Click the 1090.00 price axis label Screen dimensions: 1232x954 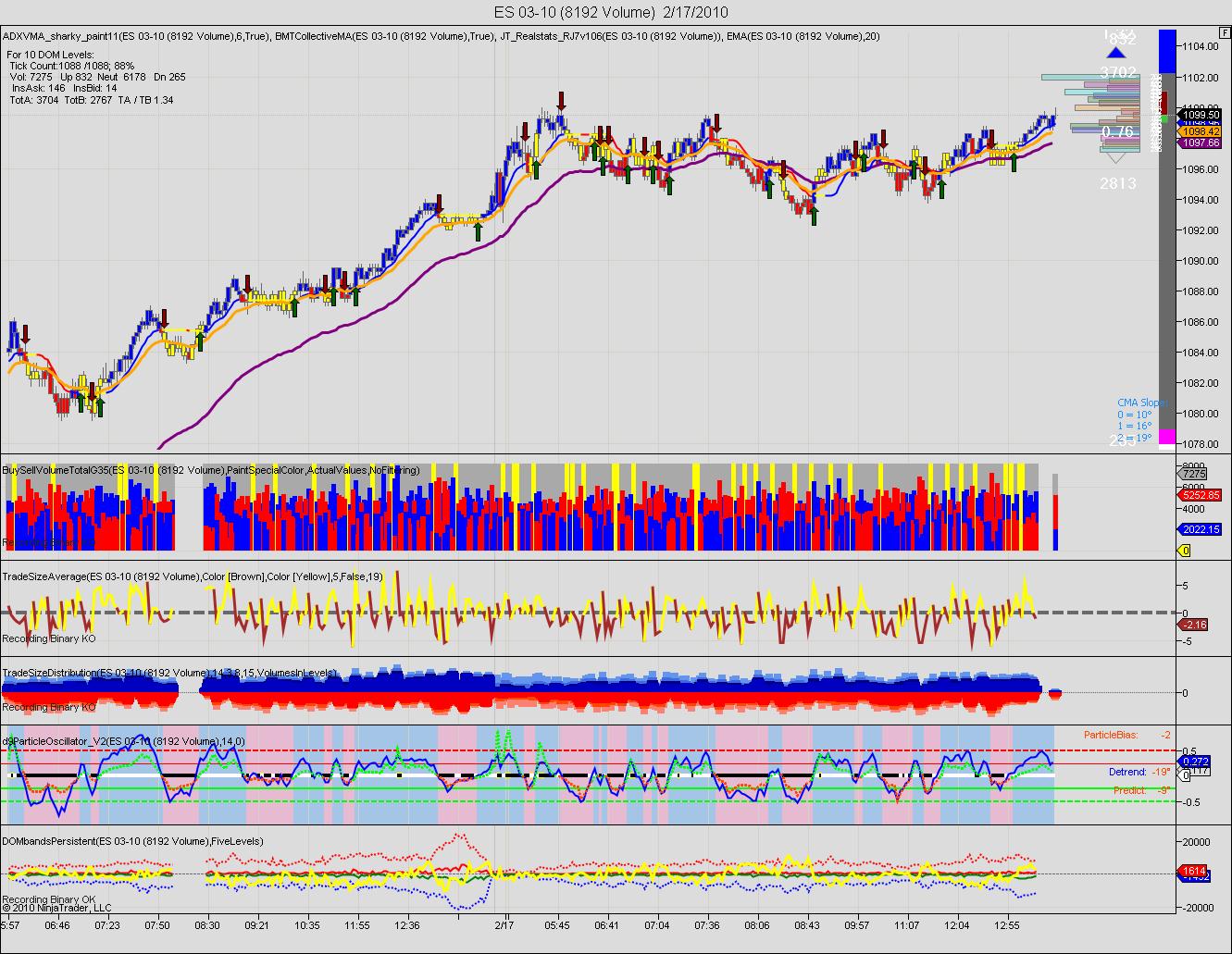click(1200, 261)
